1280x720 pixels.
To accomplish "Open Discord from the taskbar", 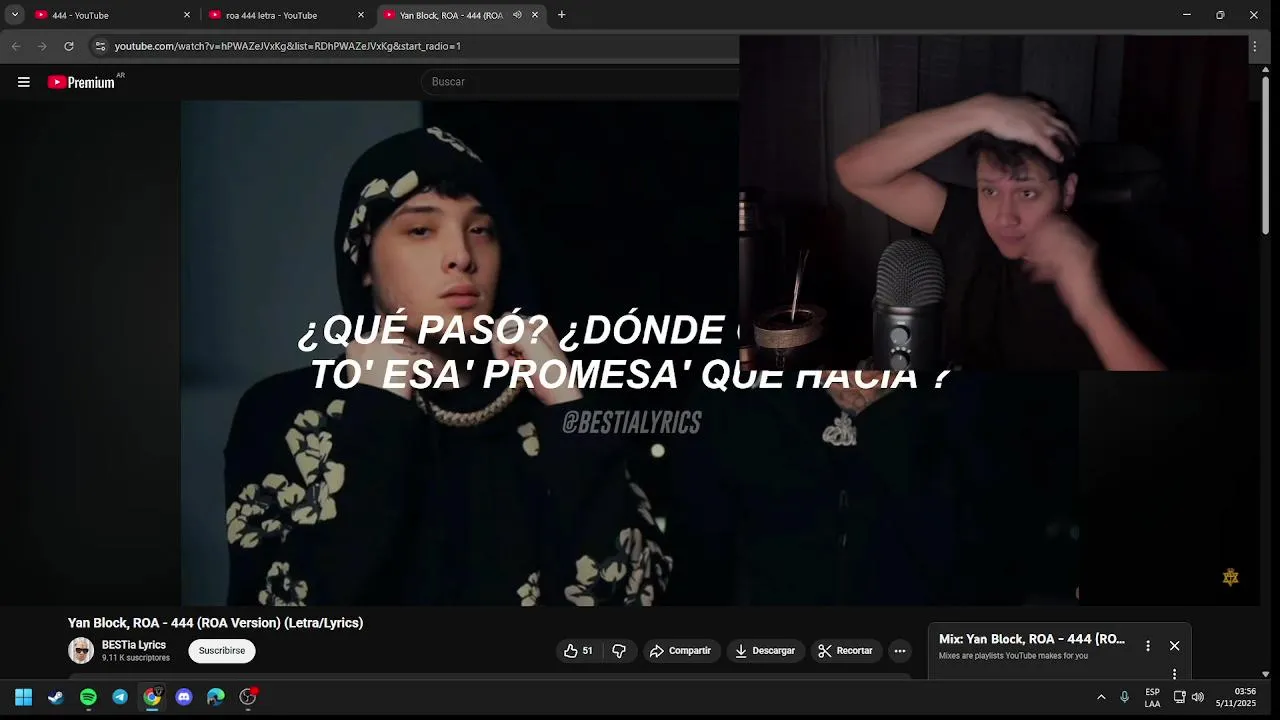I will pyautogui.click(x=184, y=697).
